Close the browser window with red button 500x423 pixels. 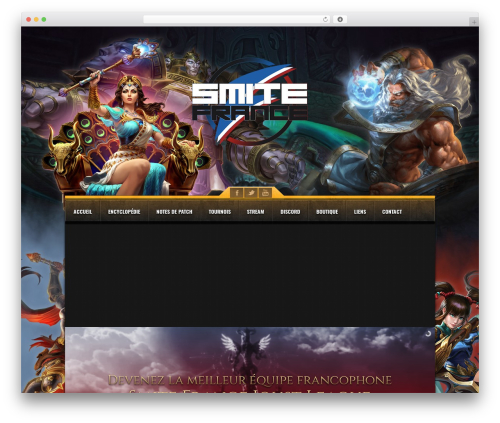[x=29, y=20]
